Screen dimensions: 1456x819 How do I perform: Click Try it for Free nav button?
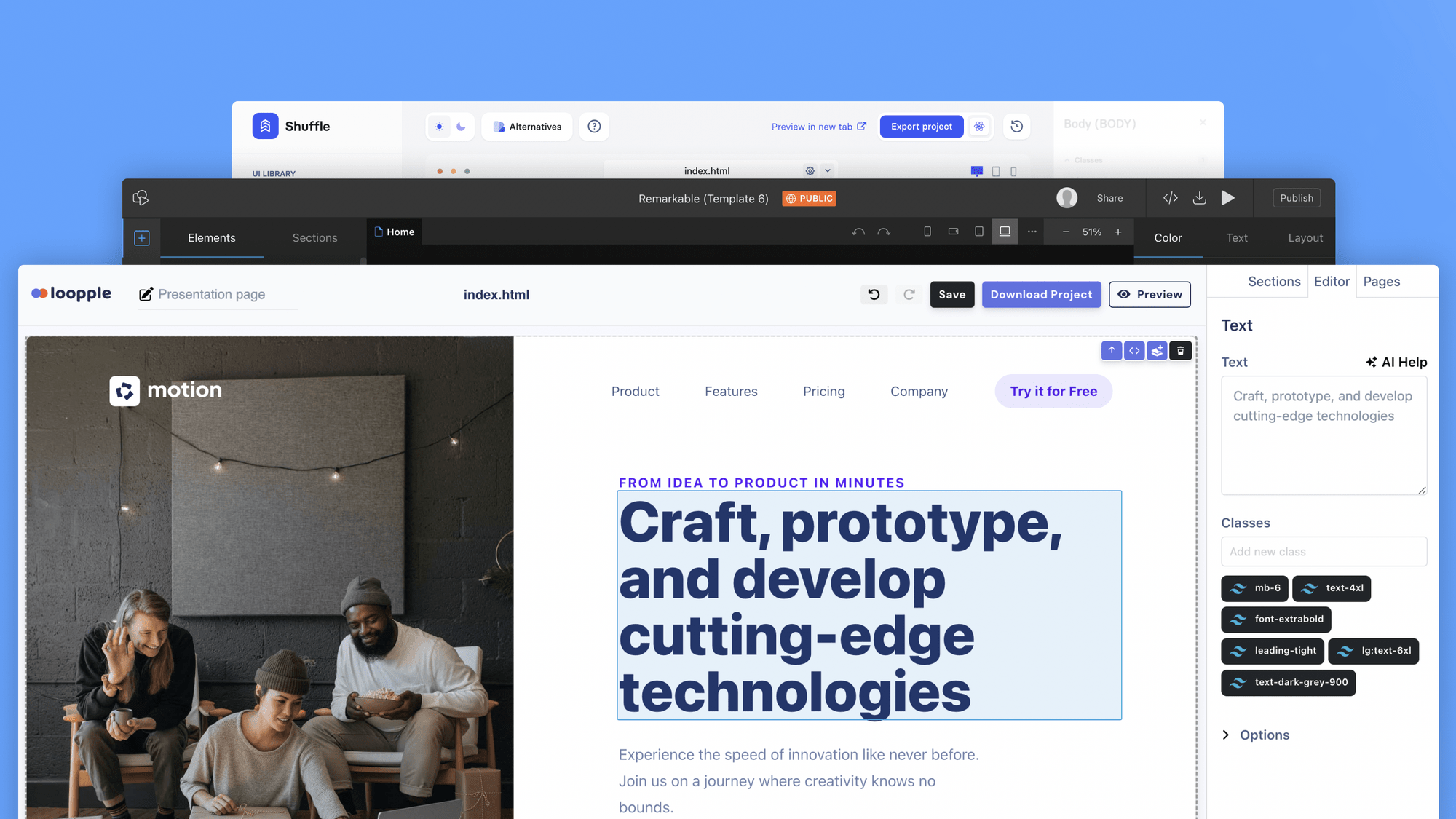[1053, 391]
